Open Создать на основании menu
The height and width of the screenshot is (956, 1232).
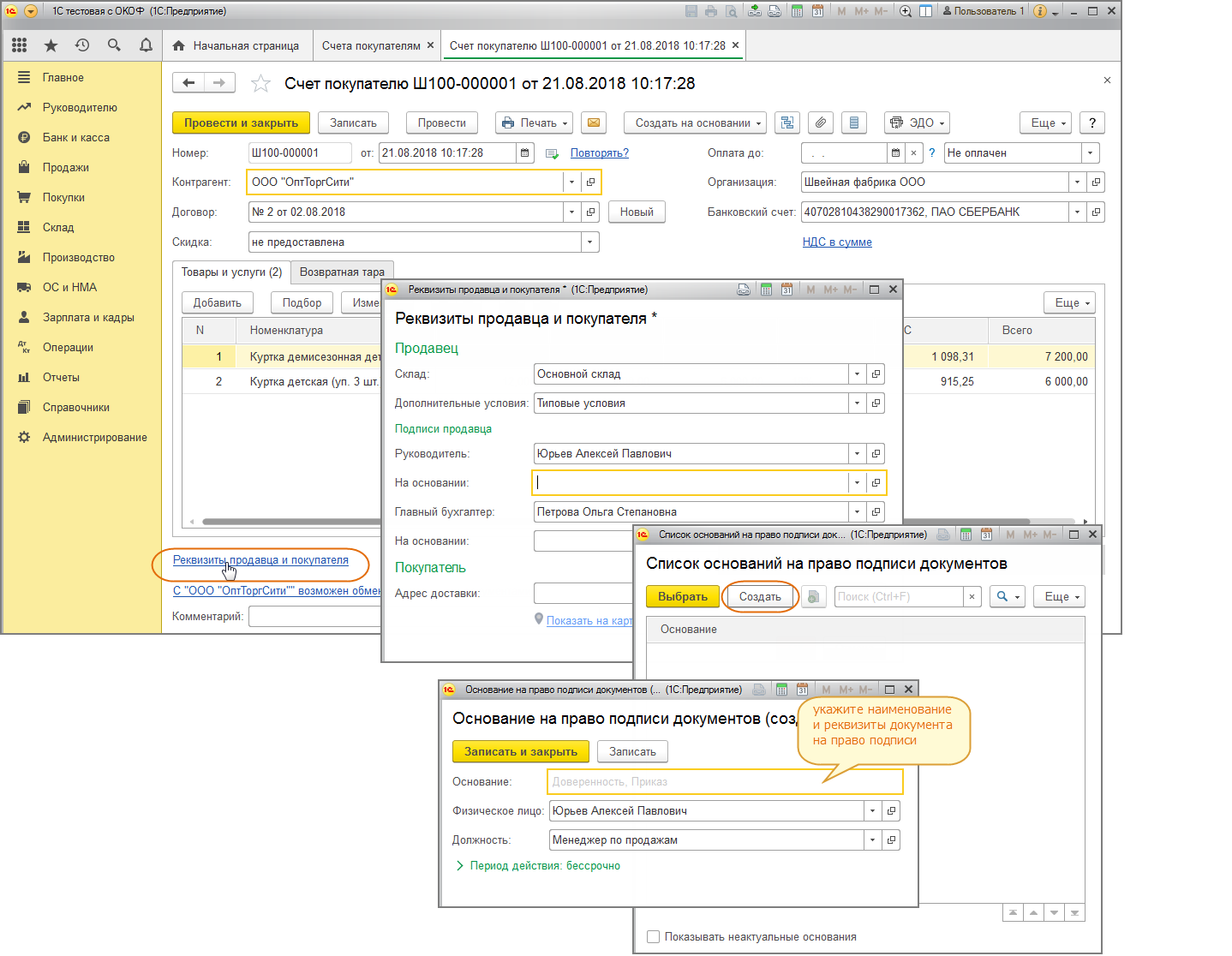point(695,122)
